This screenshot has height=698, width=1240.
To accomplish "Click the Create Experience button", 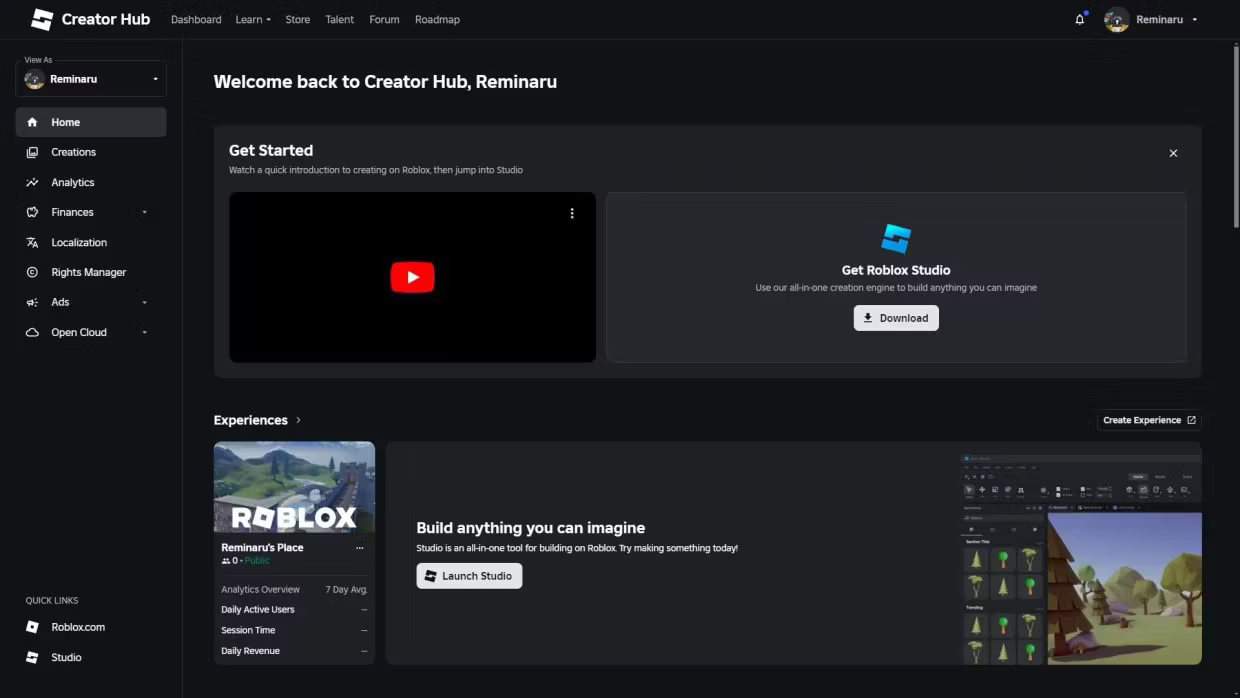I will [1149, 420].
